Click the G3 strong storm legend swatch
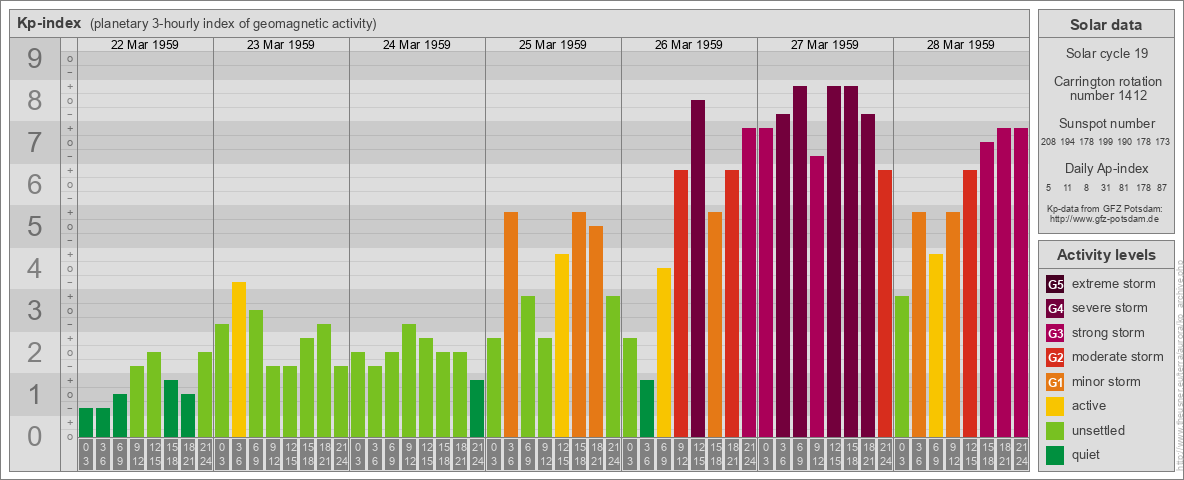The height and width of the screenshot is (480, 1184). 1055,333
